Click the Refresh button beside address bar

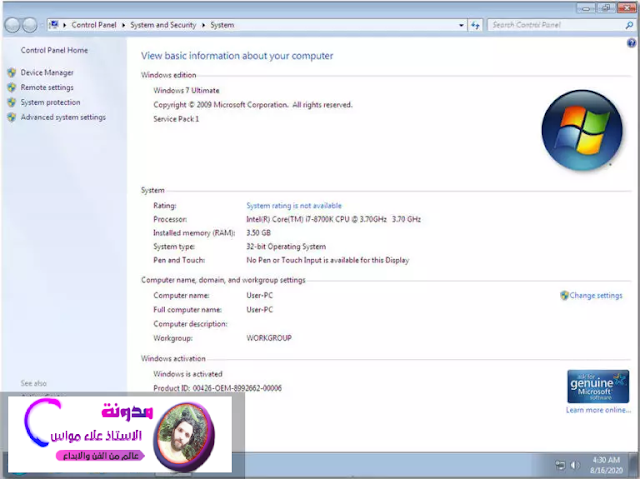(x=475, y=25)
